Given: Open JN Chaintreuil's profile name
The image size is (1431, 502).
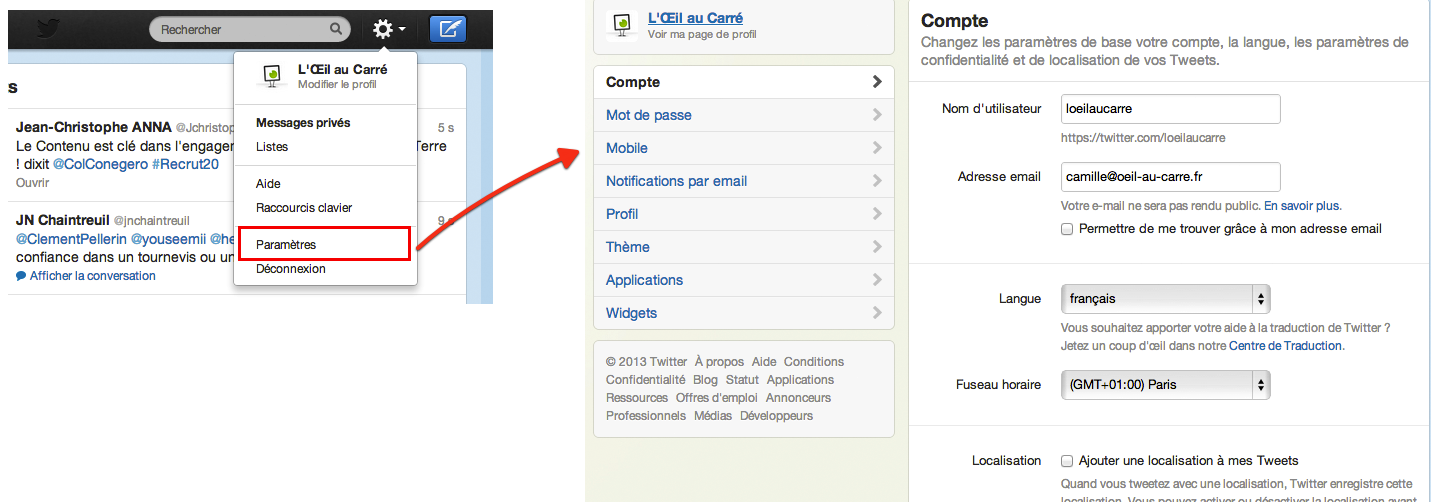Looking at the screenshot, I should point(63,219).
